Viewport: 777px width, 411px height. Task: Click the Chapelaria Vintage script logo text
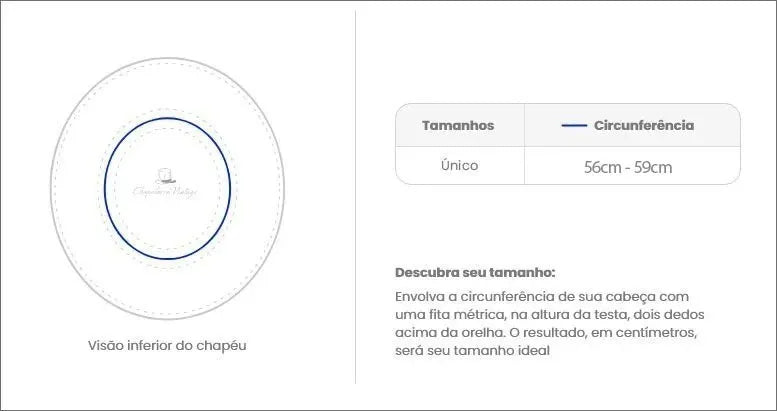(x=166, y=189)
